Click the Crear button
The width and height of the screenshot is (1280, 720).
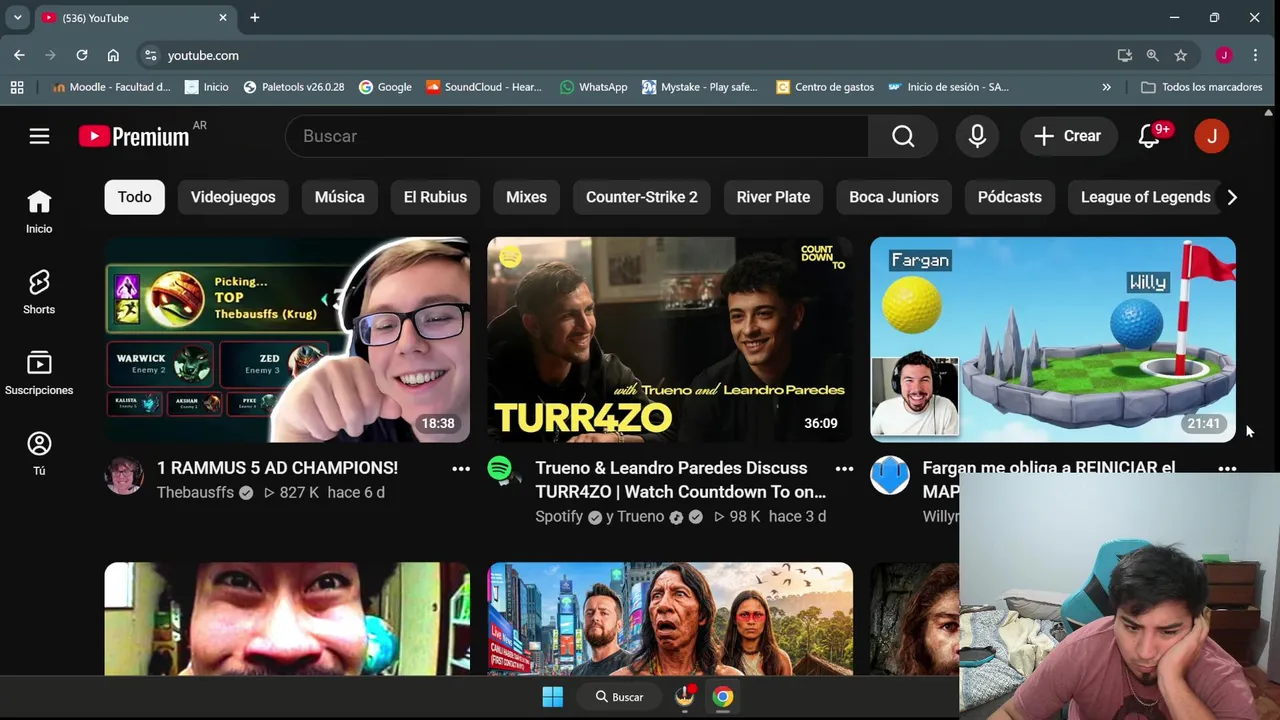pos(1067,136)
